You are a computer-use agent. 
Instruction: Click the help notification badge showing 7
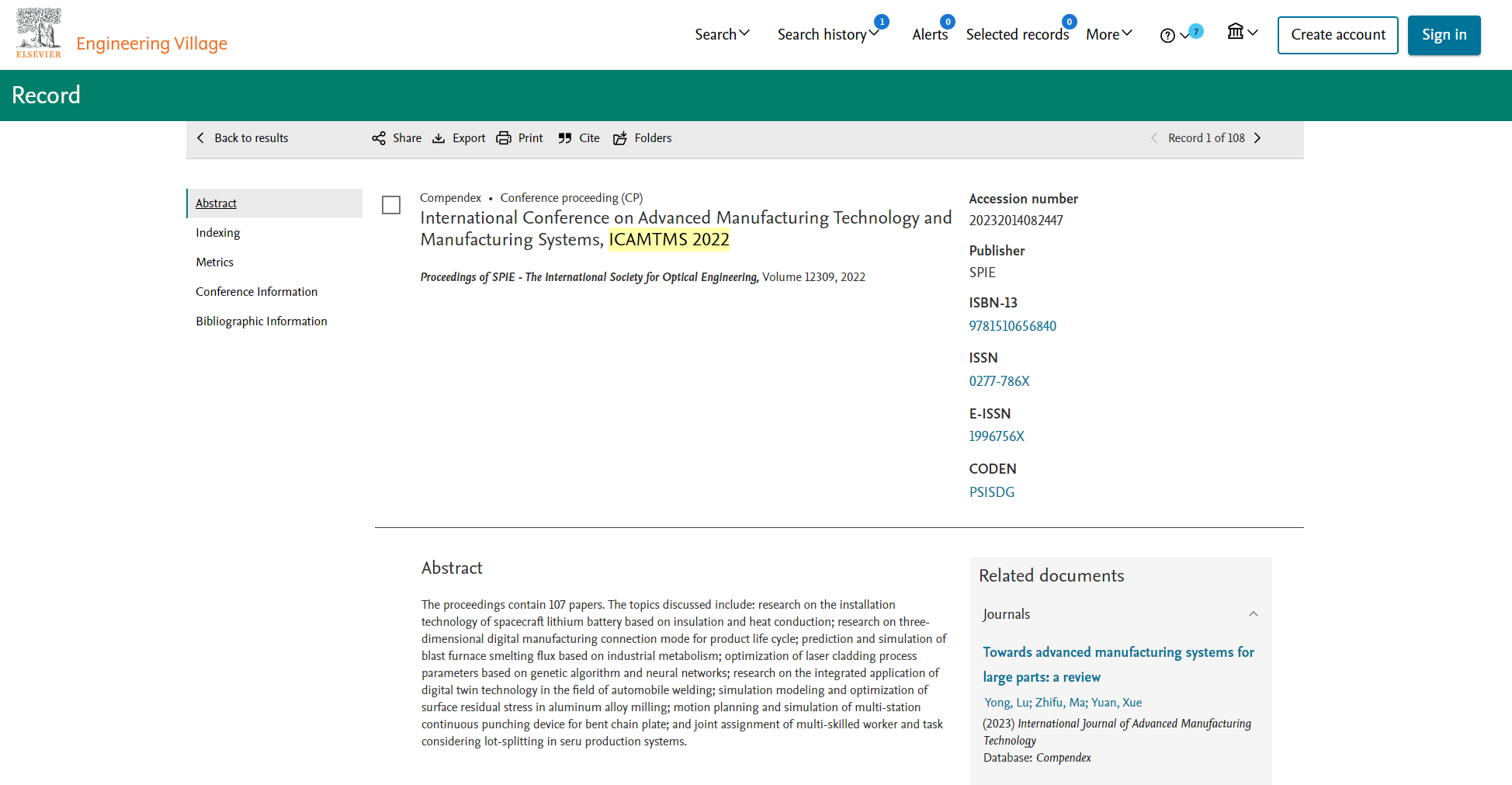pyautogui.click(x=1196, y=31)
